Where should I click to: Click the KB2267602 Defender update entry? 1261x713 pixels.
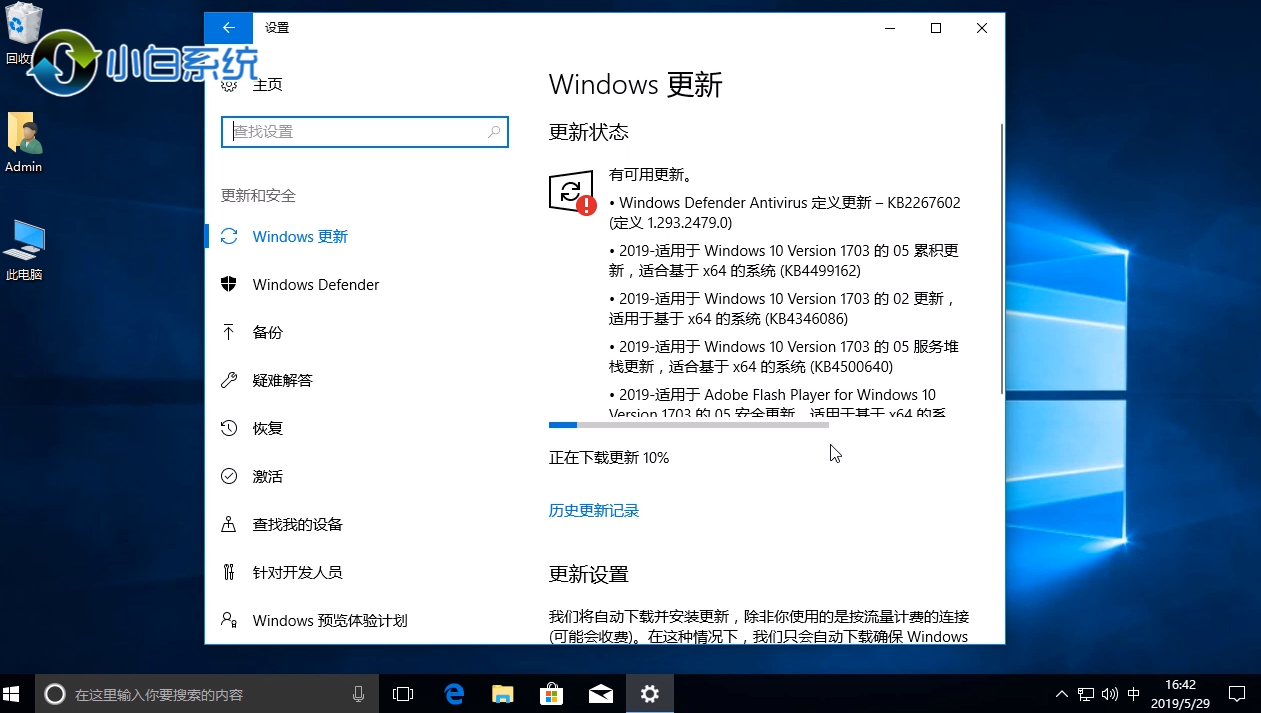tap(785, 213)
